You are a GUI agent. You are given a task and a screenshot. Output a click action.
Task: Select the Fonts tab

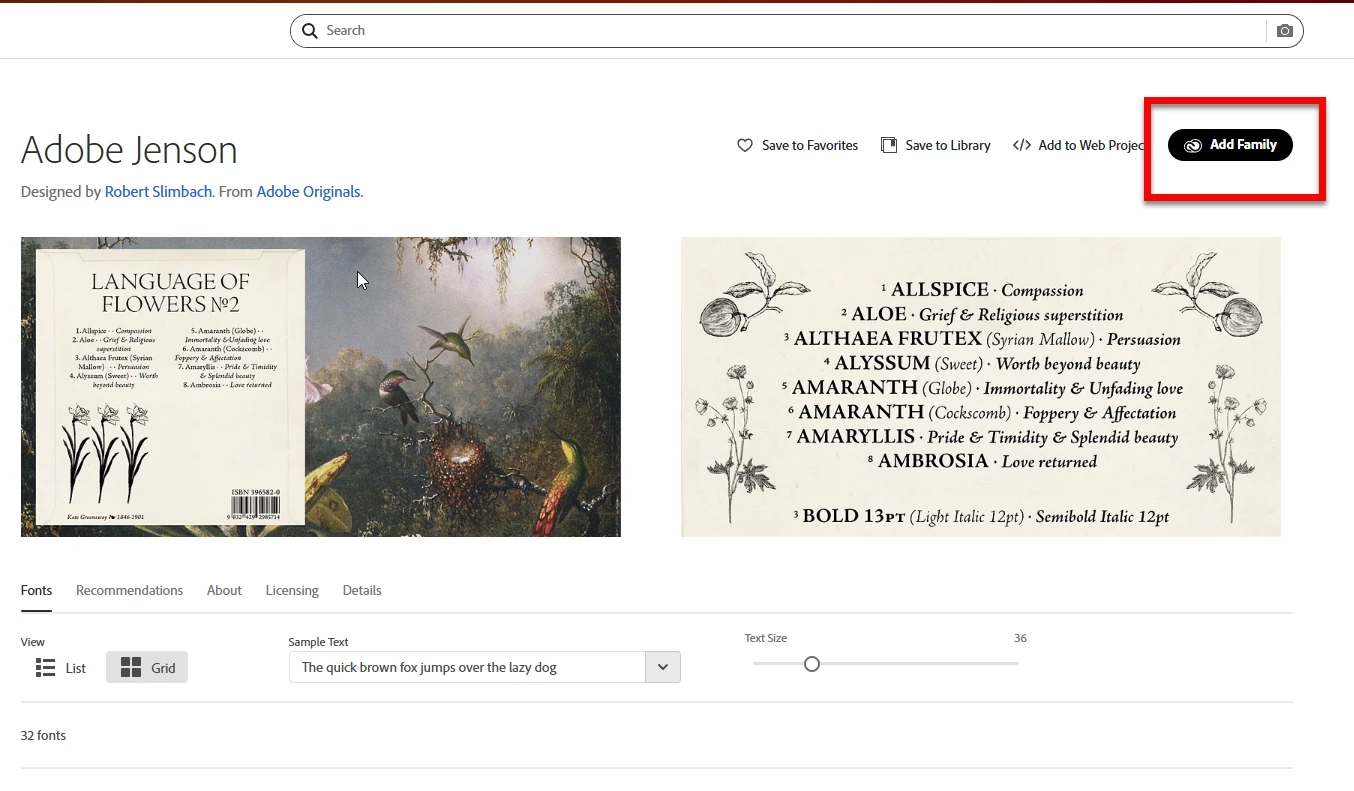(36, 590)
